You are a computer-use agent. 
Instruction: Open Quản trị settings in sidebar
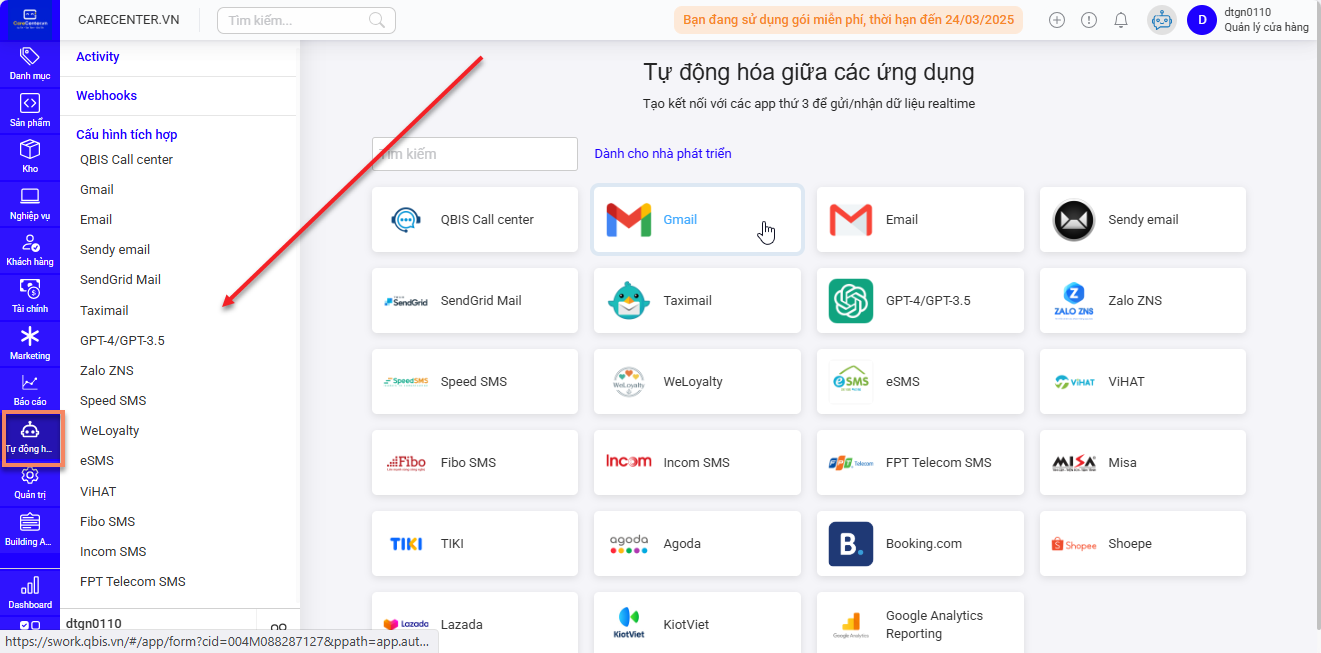tap(30, 482)
